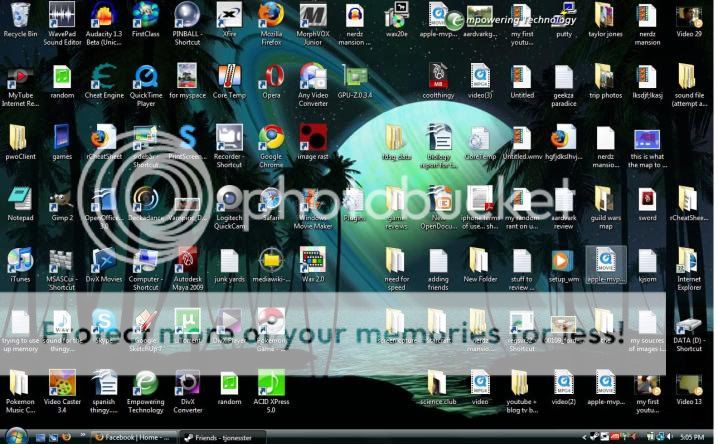Select the Google Chrome desktop icon
718x444 pixels.
[x=271, y=138]
